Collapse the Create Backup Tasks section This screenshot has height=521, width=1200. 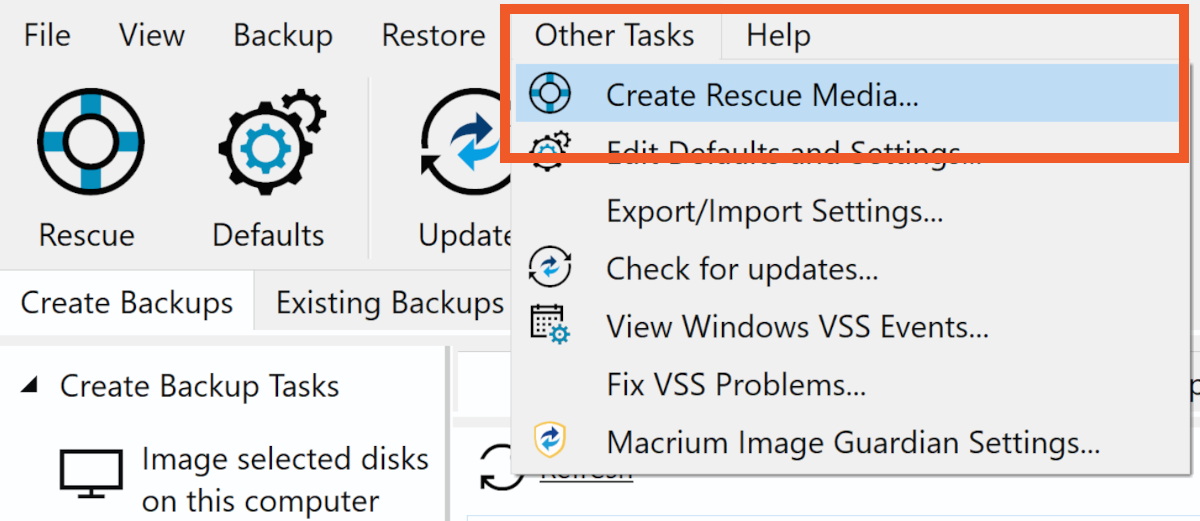pos(31,386)
